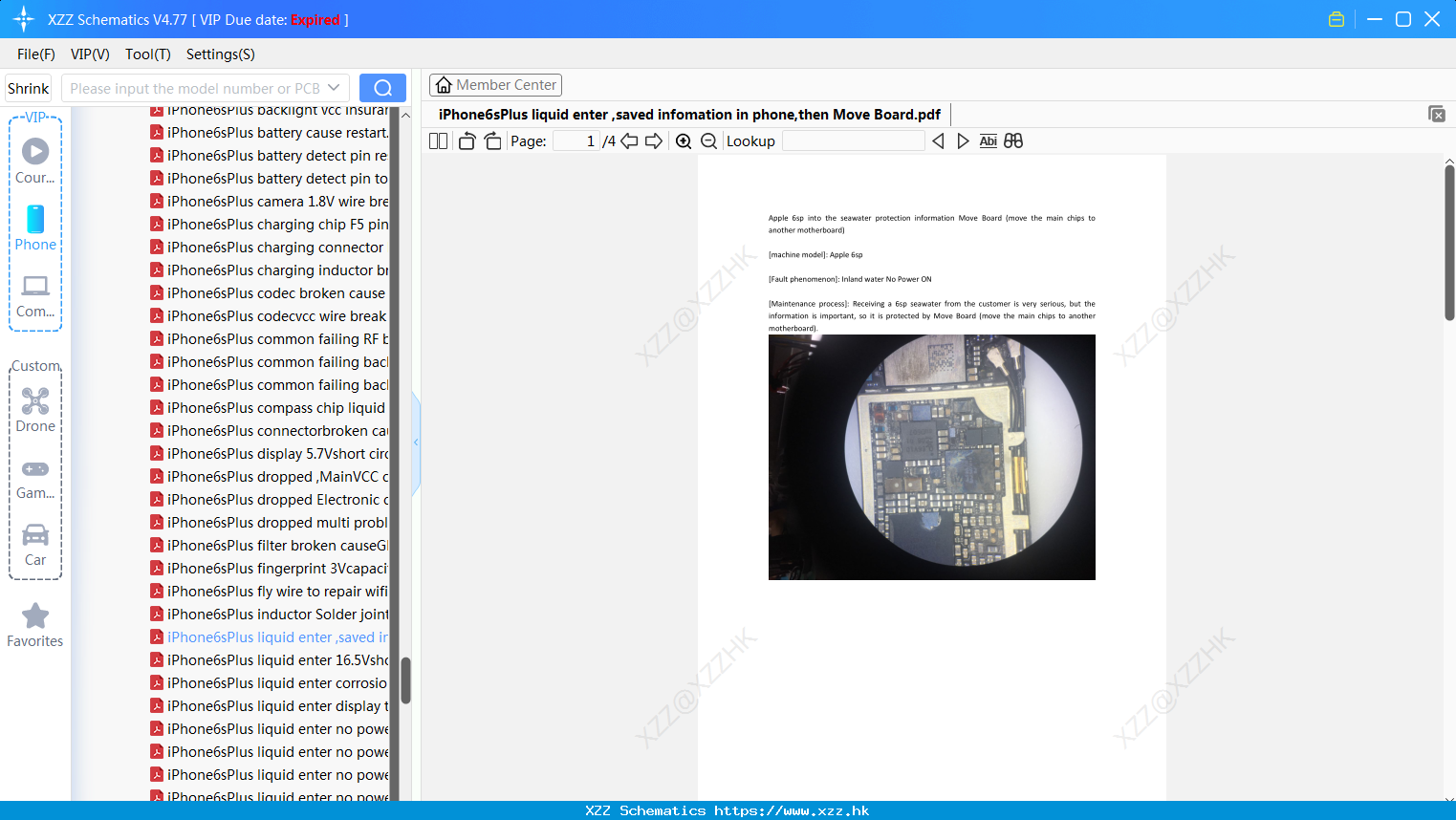Go to previous page arrow
The width and height of the screenshot is (1456, 820).
629,141
